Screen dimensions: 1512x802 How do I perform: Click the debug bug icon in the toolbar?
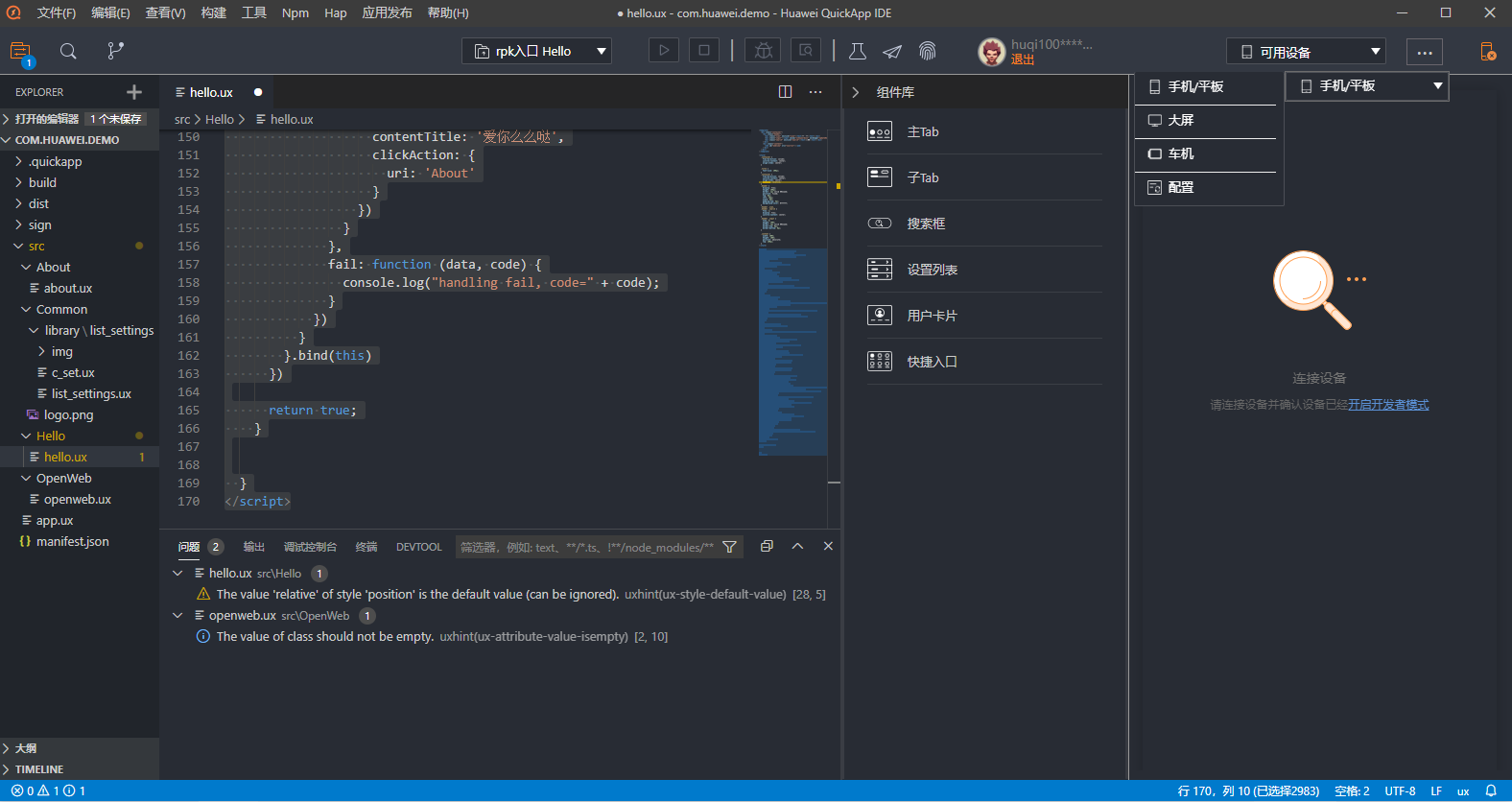coord(764,51)
